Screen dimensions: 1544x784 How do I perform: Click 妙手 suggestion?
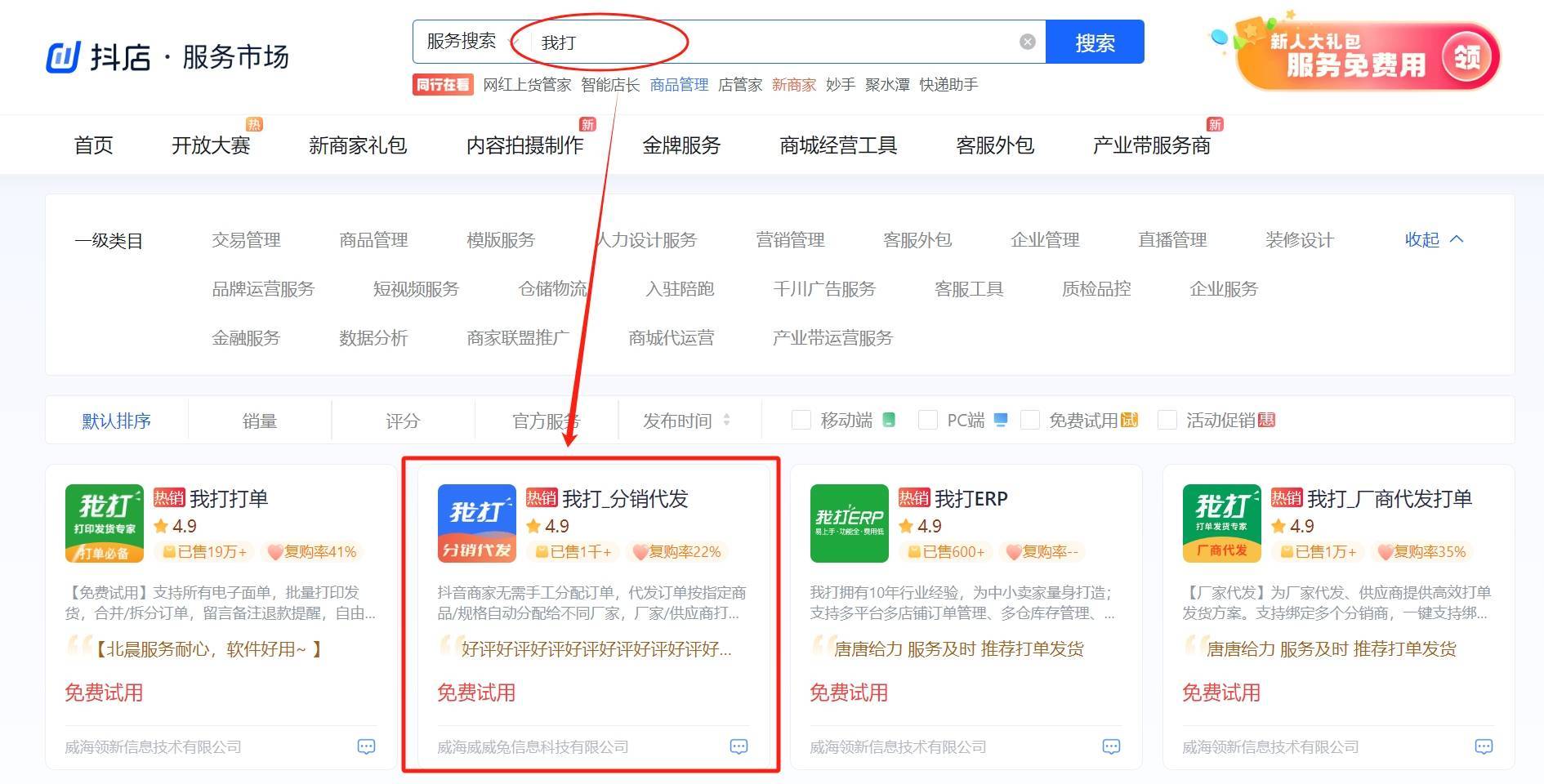pyautogui.click(x=841, y=85)
